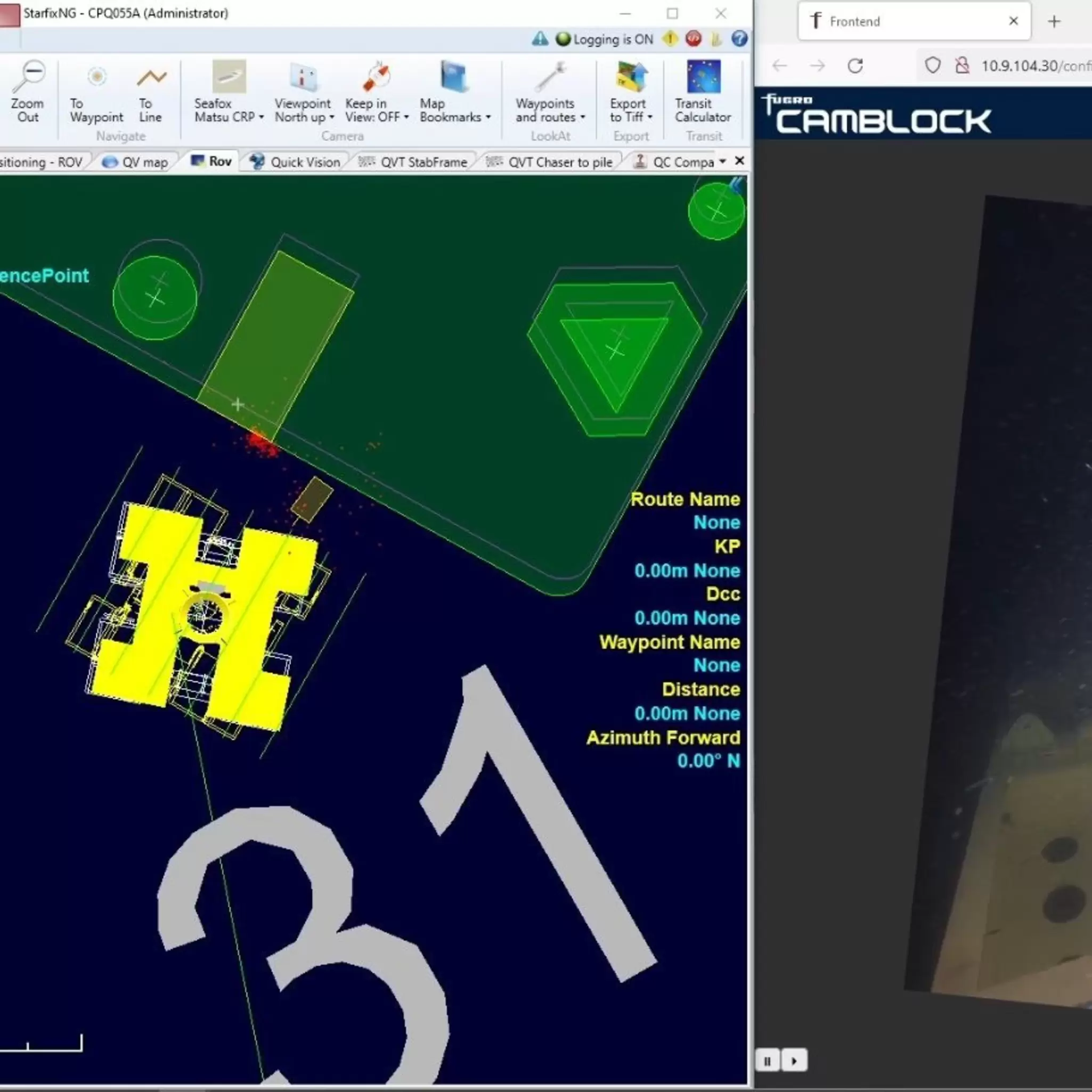Image resolution: width=1092 pixels, height=1092 pixels.
Task: Go back in the browser
Action: pyautogui.click(x=780, y=66)
